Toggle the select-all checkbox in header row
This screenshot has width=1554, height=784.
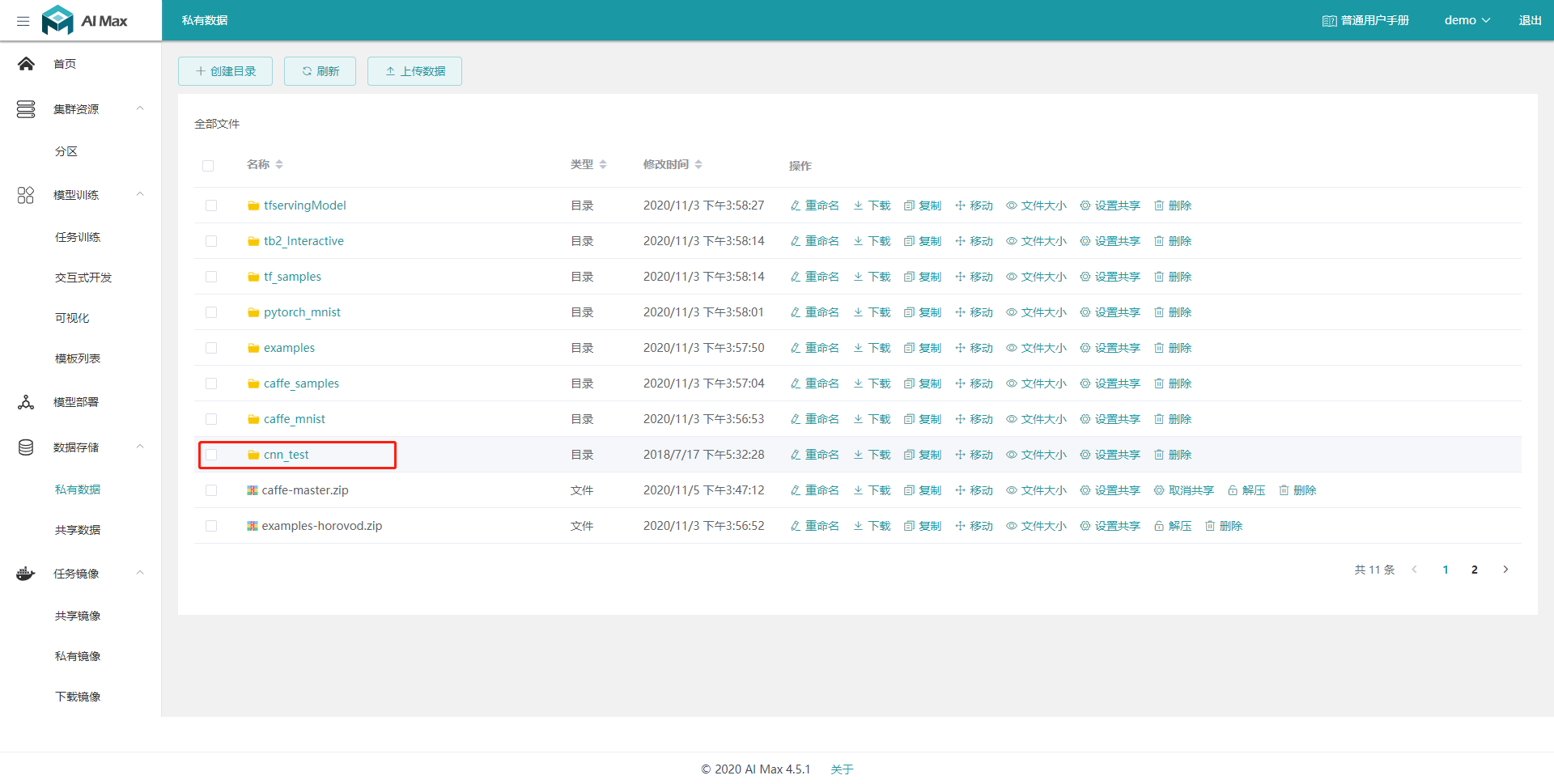point(208,165)
